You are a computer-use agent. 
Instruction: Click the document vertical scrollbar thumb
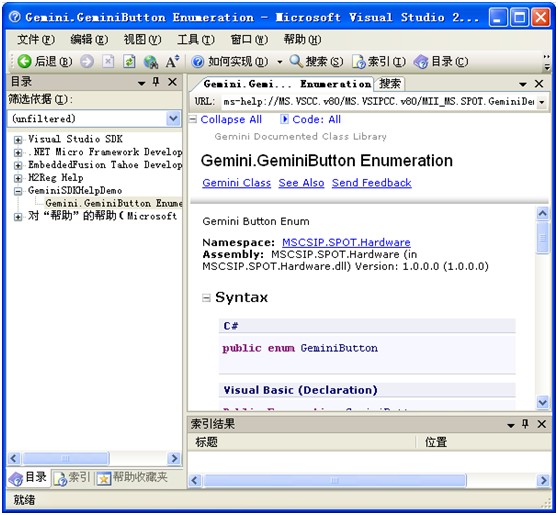click(543, 238)
